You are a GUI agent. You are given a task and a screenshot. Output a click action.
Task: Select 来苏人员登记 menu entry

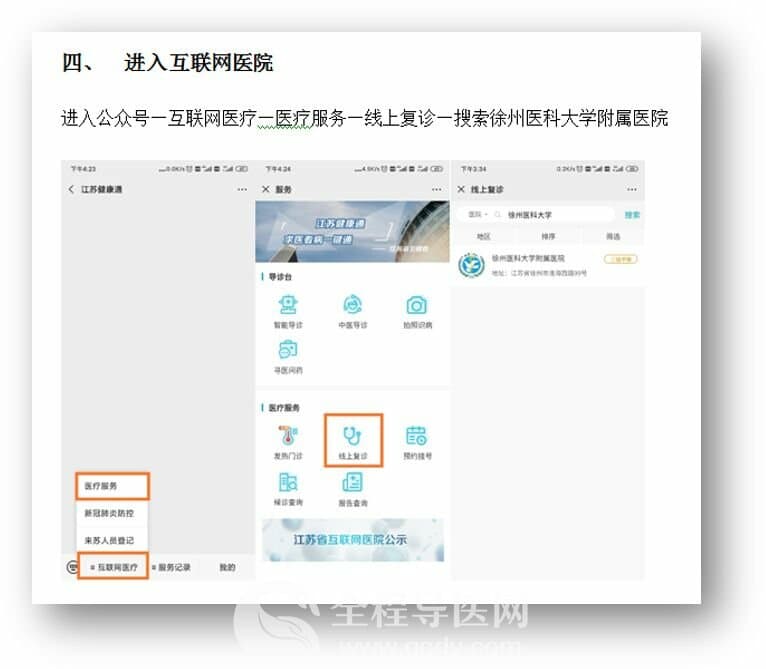tap(112, 540)
